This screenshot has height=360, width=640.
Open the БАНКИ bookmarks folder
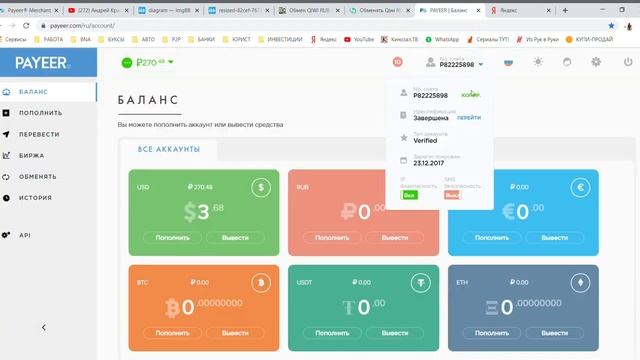(x=202, y=39)
